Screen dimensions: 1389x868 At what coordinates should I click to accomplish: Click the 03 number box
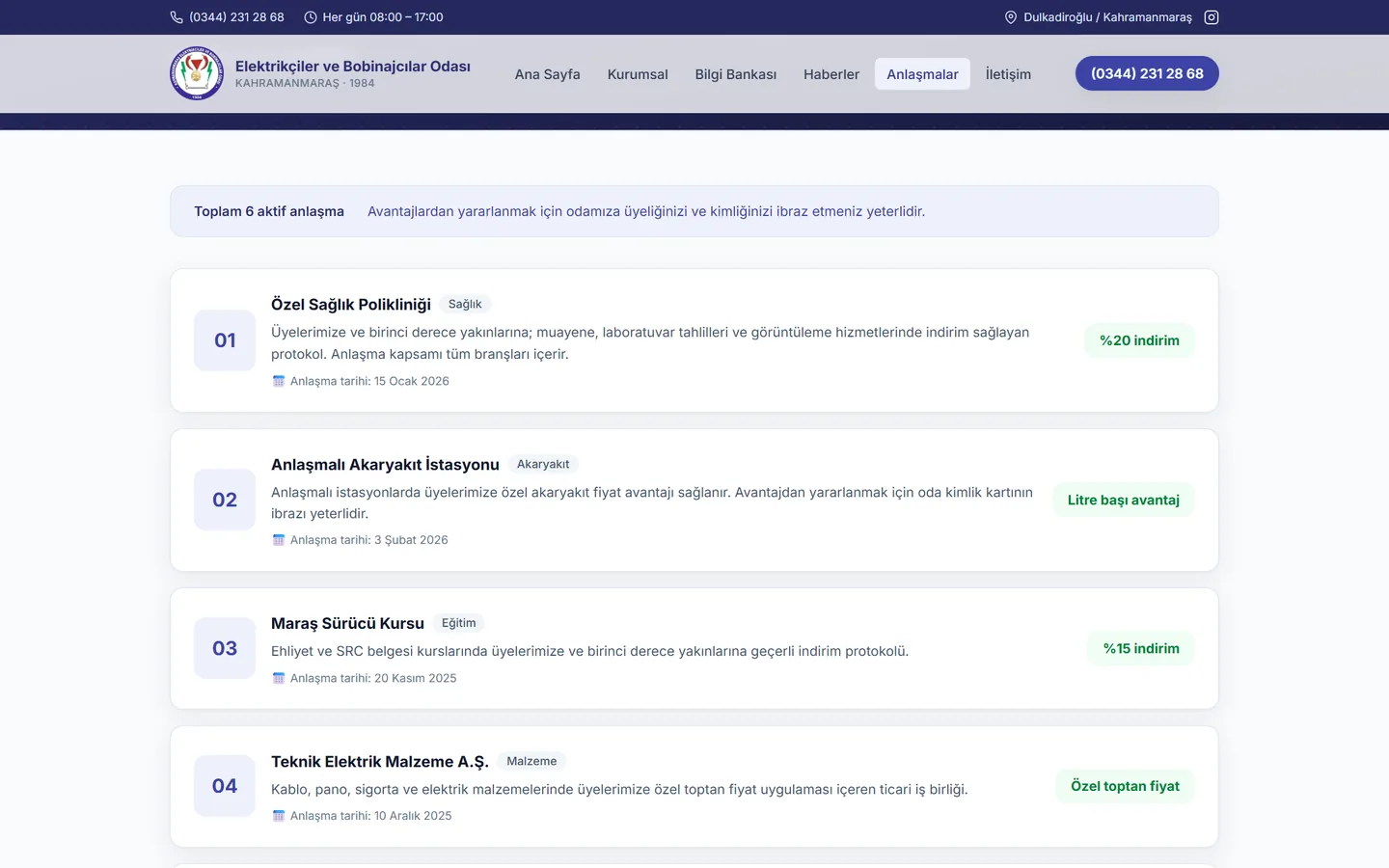225,648
